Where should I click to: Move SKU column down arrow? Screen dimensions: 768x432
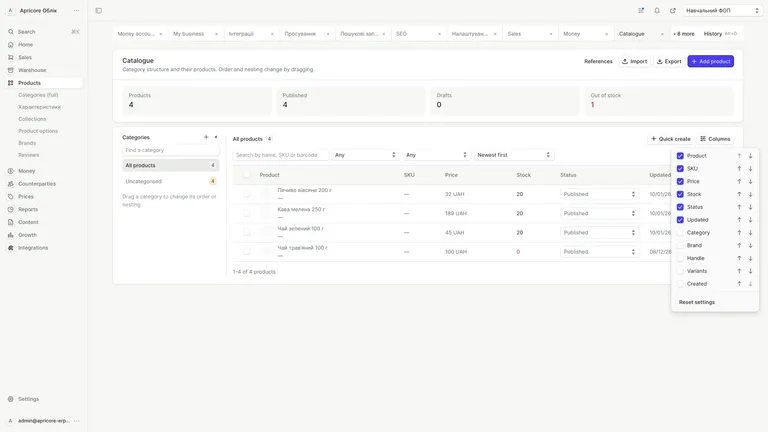tap(750, 168)
